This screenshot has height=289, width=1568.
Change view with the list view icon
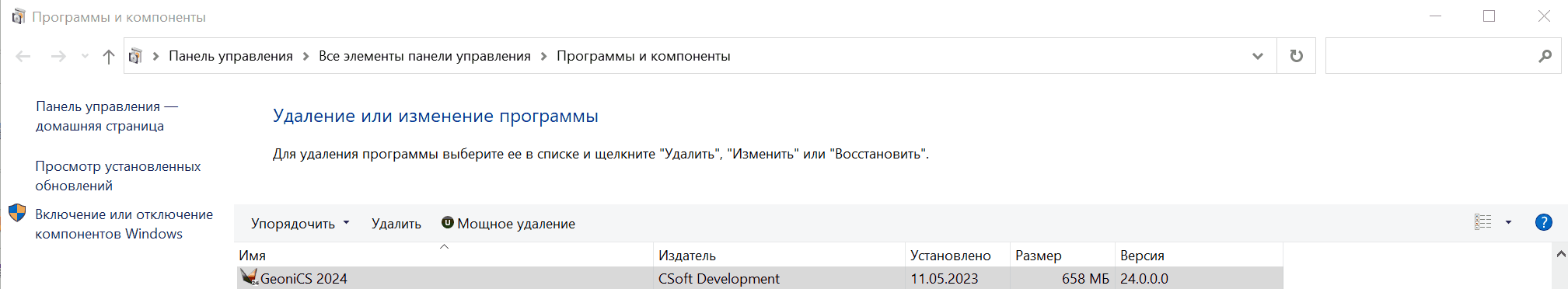point(1482,222)
